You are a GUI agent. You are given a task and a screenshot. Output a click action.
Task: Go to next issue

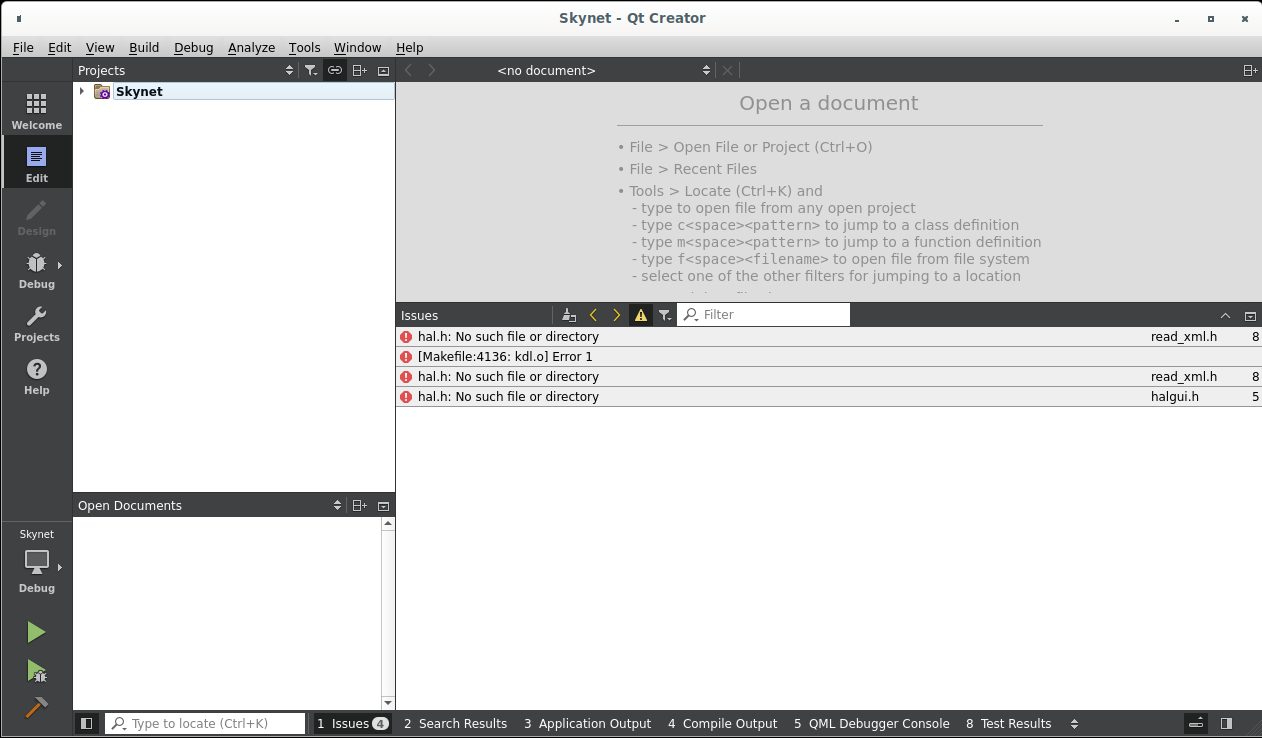point(617,315)
